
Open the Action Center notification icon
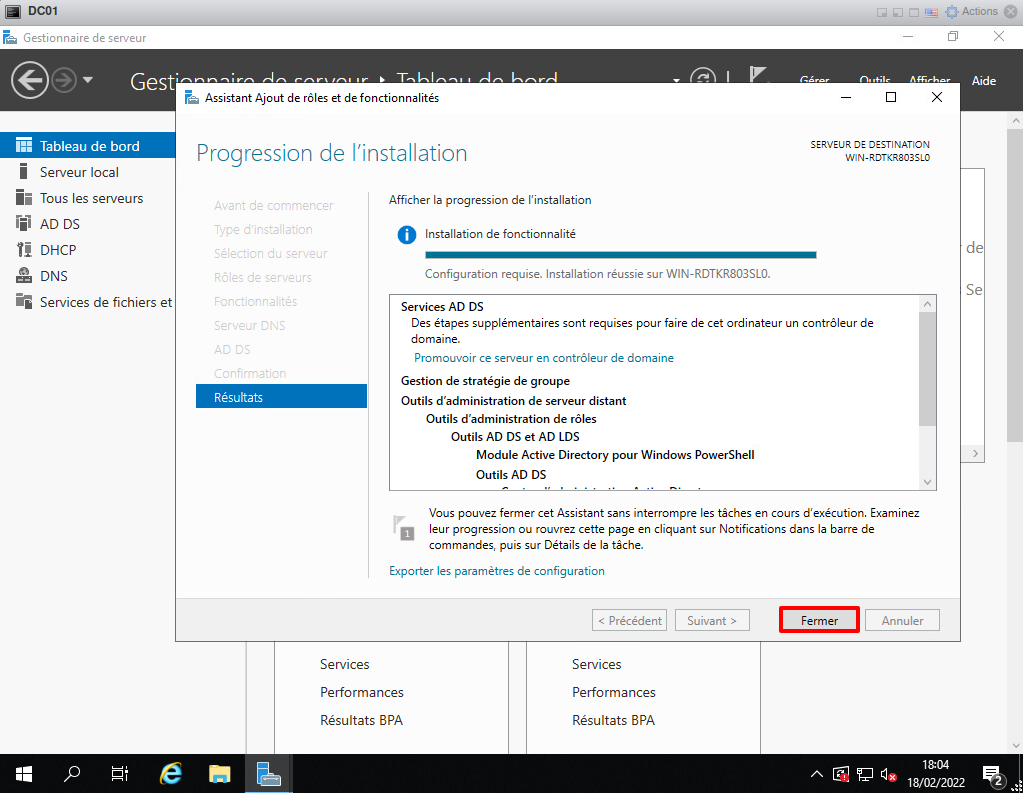(x=994, y=775)
